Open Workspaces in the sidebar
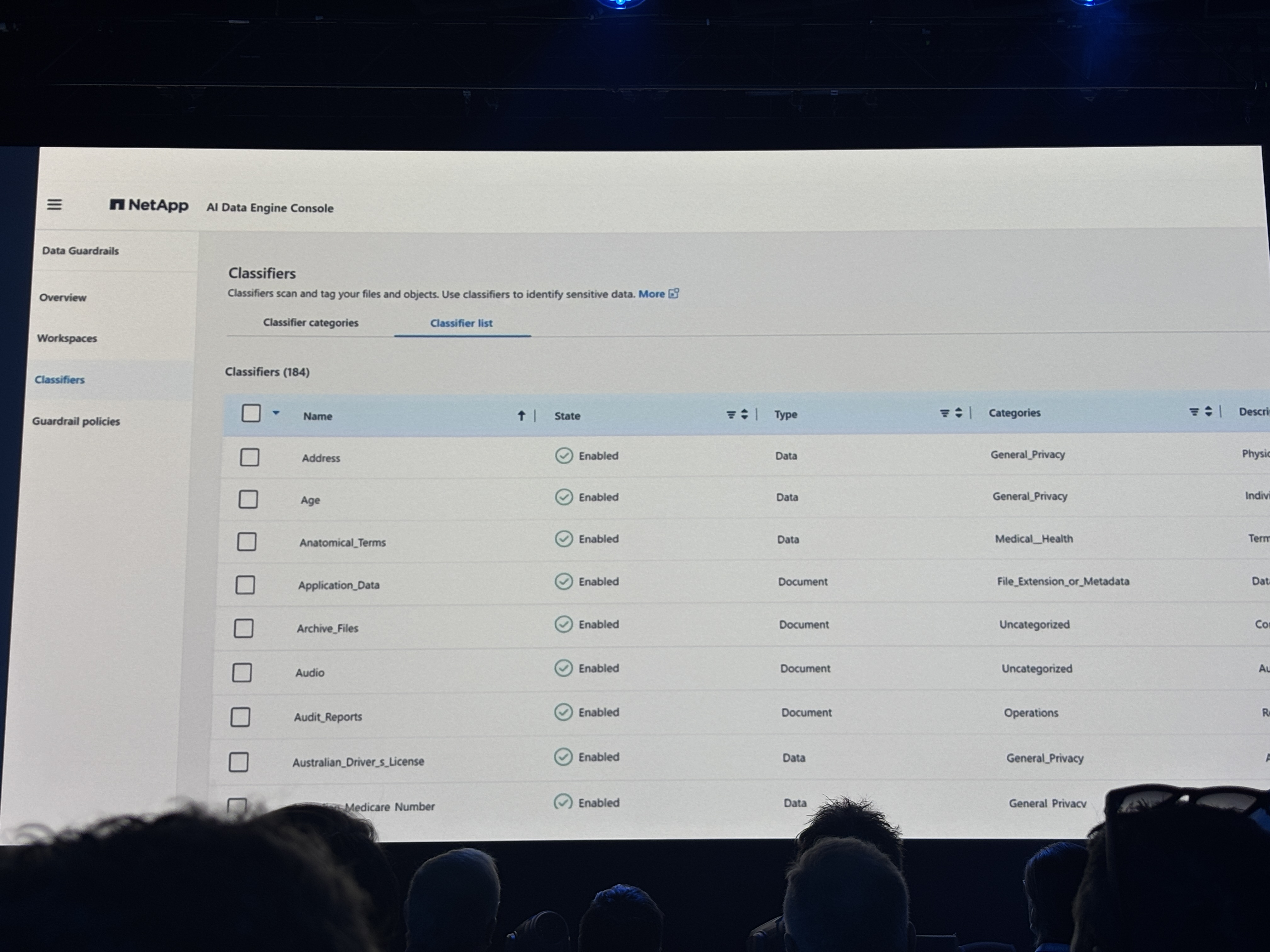 (67, 338)
